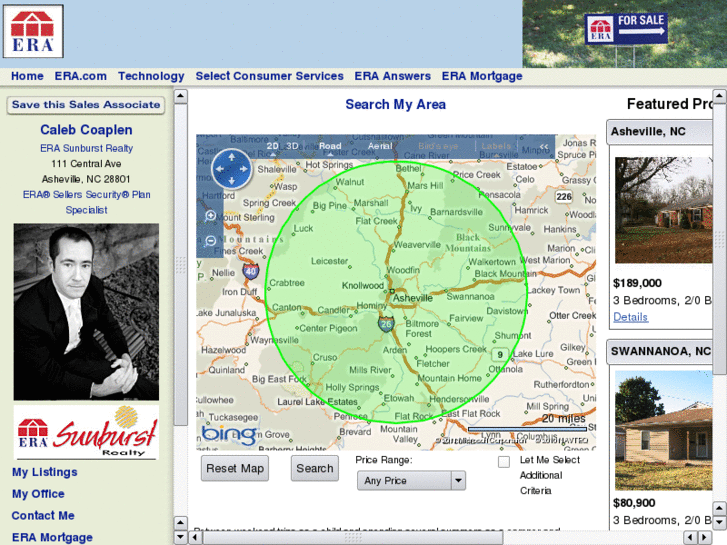Viewport: 727px width, 545px height.
Task: Toggle map Labels option
Action: (496, 146)
